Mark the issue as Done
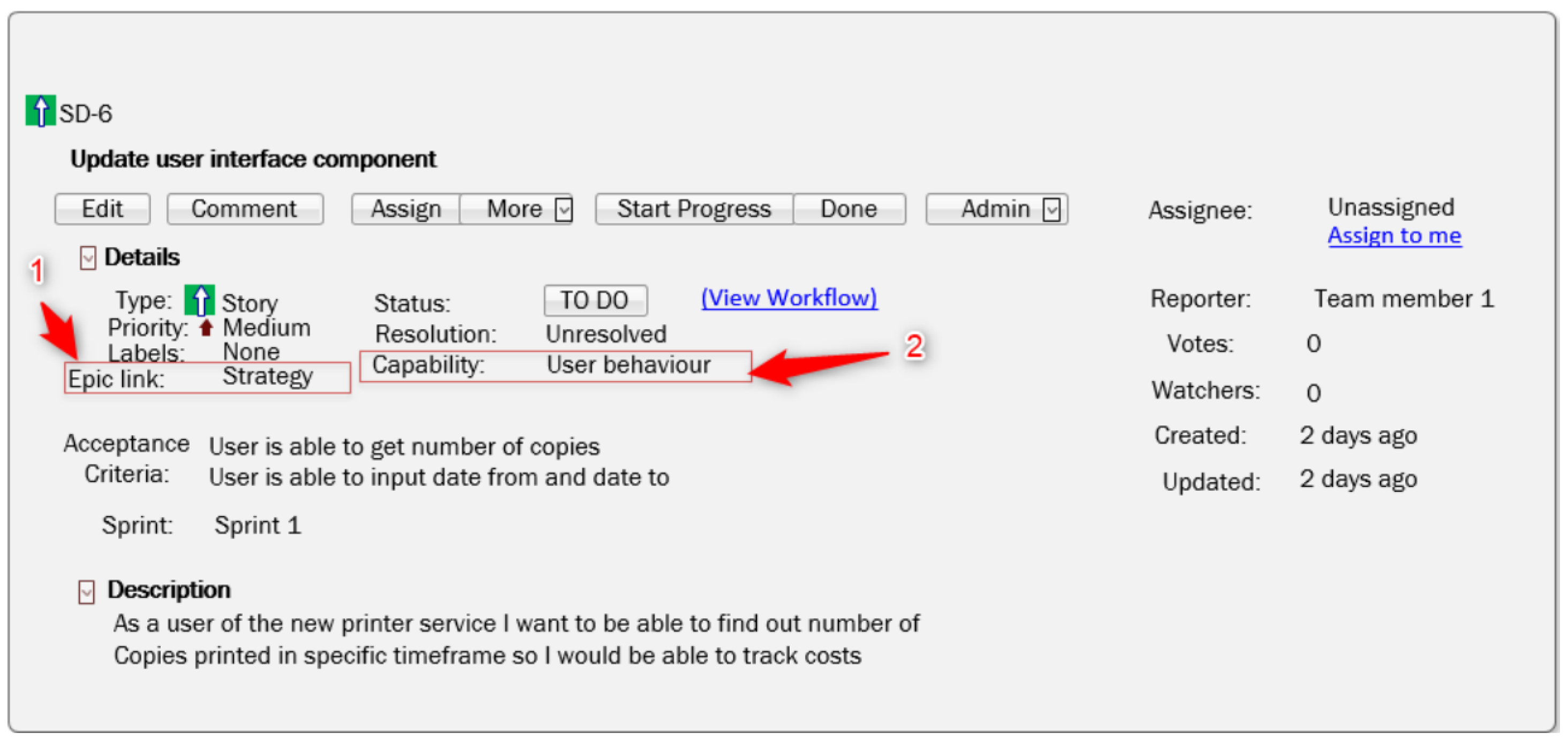Image resolution: width=1568 pixels, height=745 pixels. click(849, 209)
